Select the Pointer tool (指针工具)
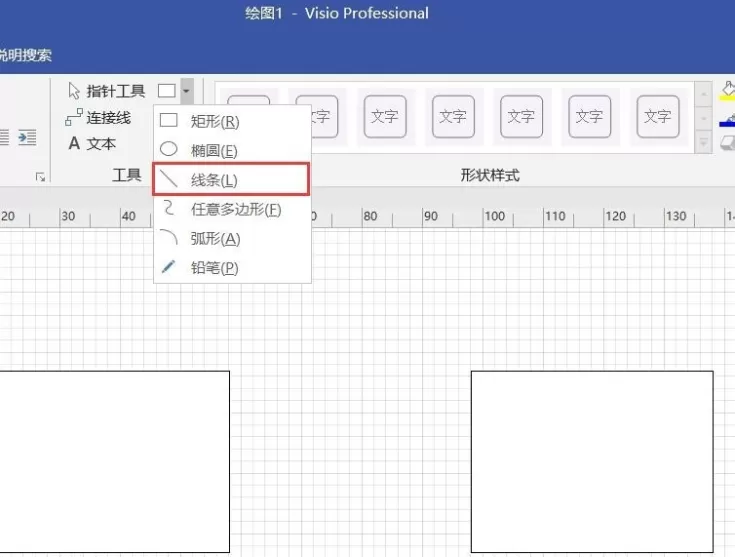Screen dimensions: 735x557 point(106,91)
